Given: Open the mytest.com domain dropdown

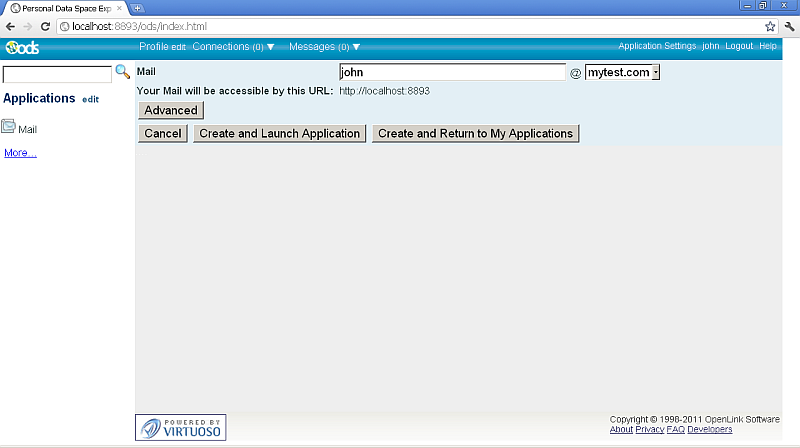Looking at the screenshot, I should pos(622,72).
